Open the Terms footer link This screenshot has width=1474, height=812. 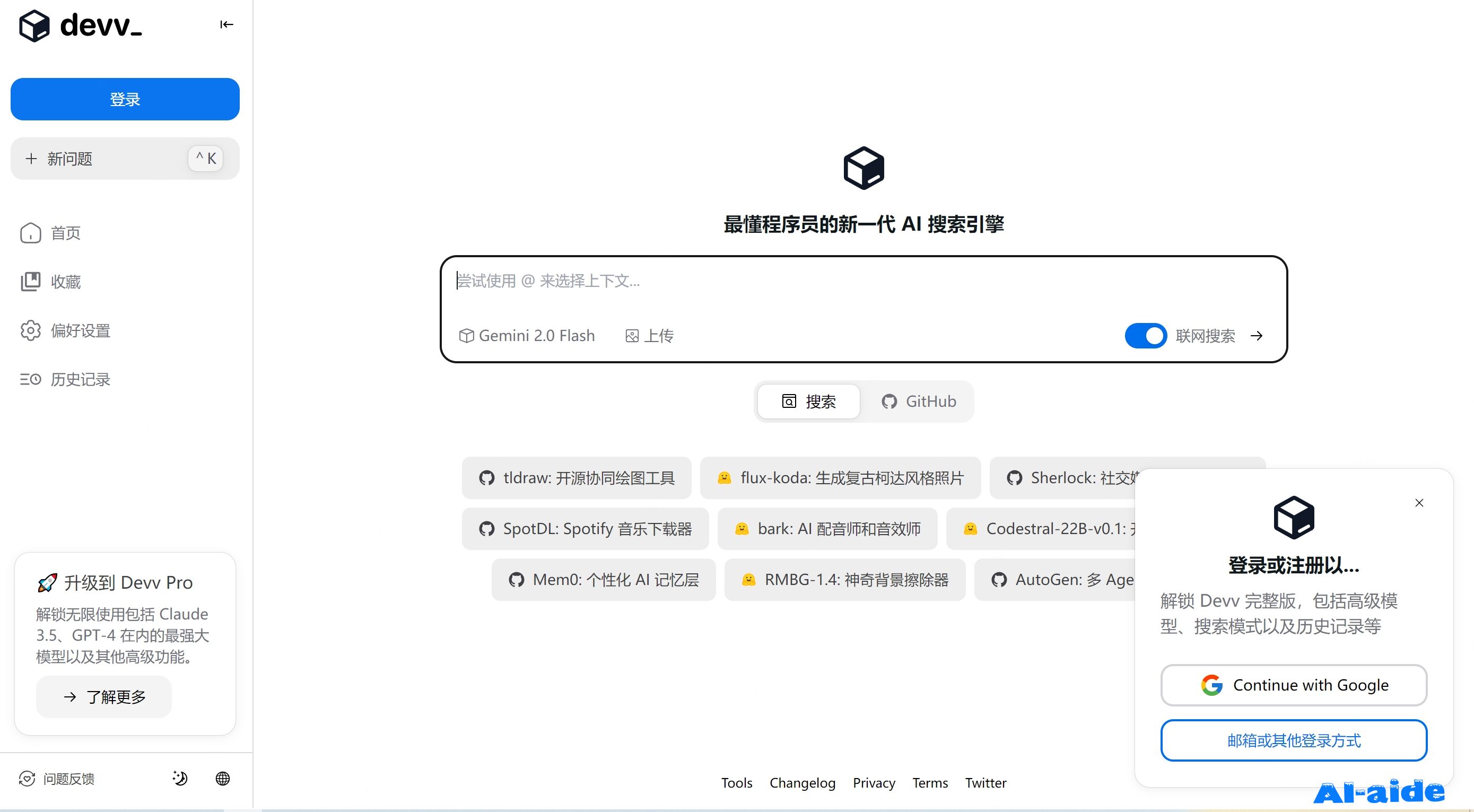pos(930,783)
